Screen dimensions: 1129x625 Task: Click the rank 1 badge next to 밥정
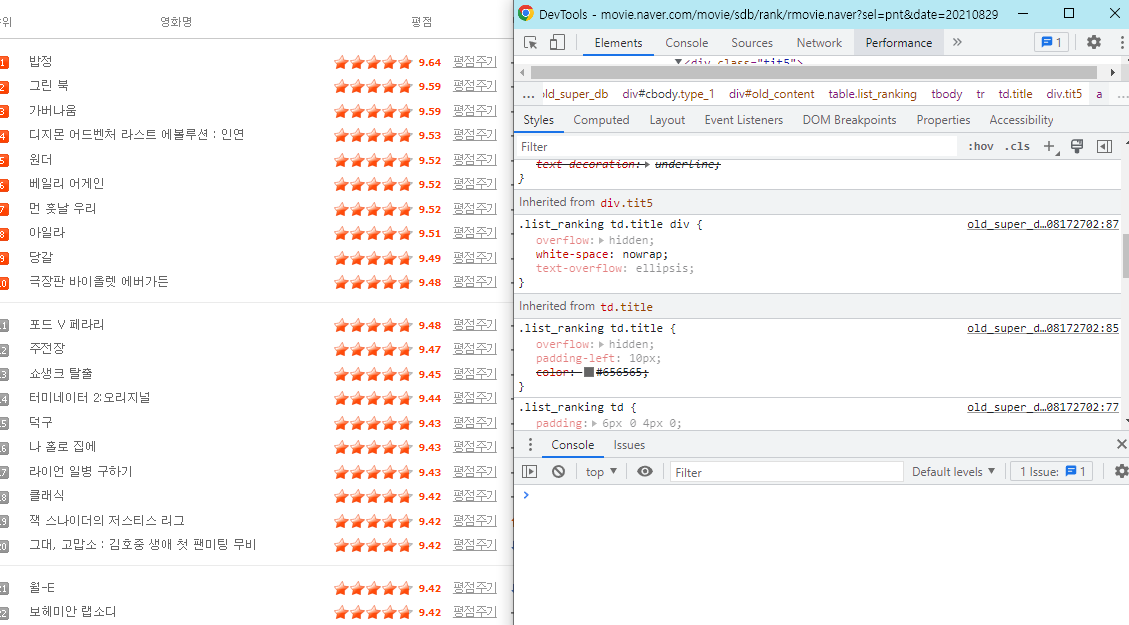(4, 63)
